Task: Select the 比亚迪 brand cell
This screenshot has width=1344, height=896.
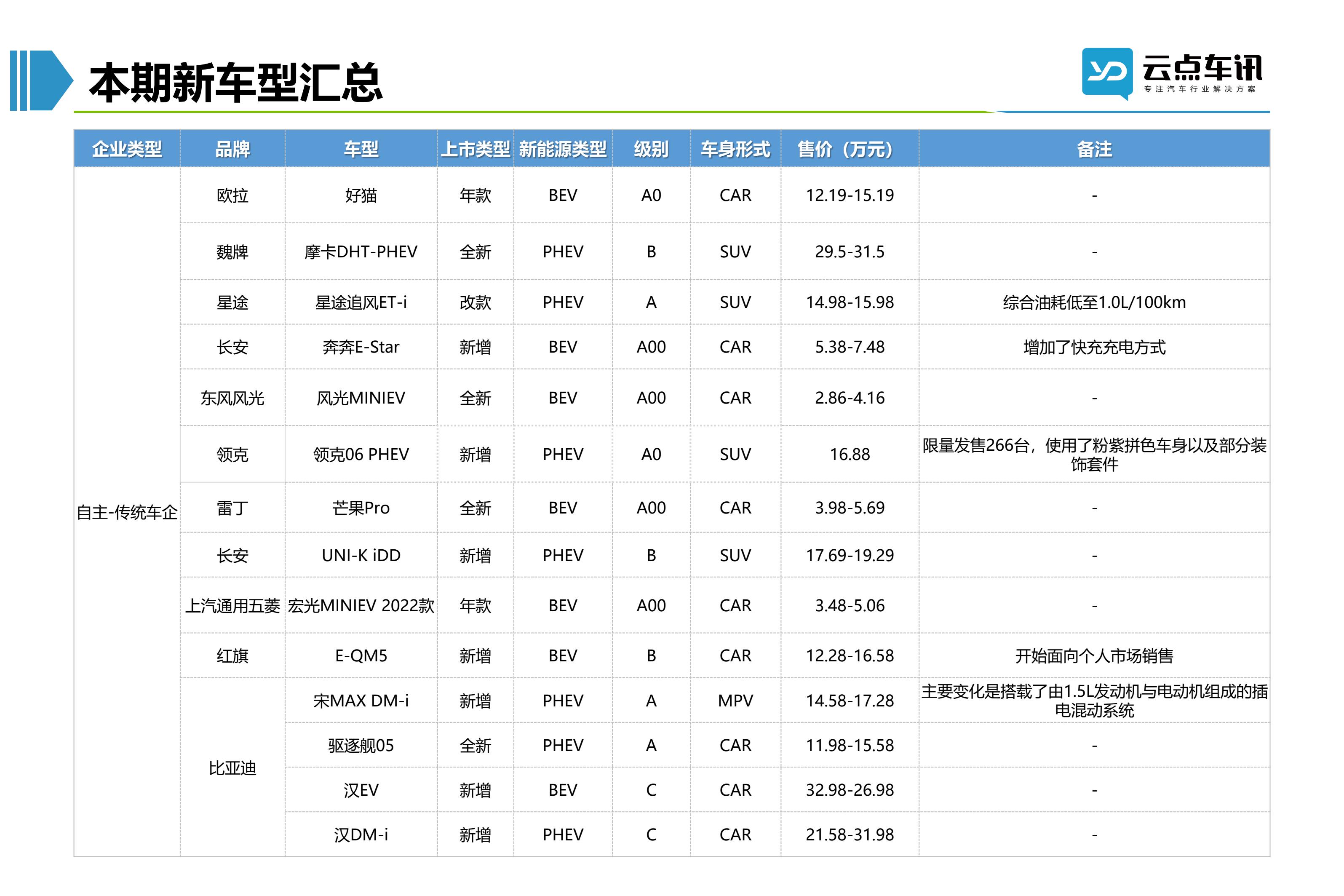Action: [x=232, y=768]
